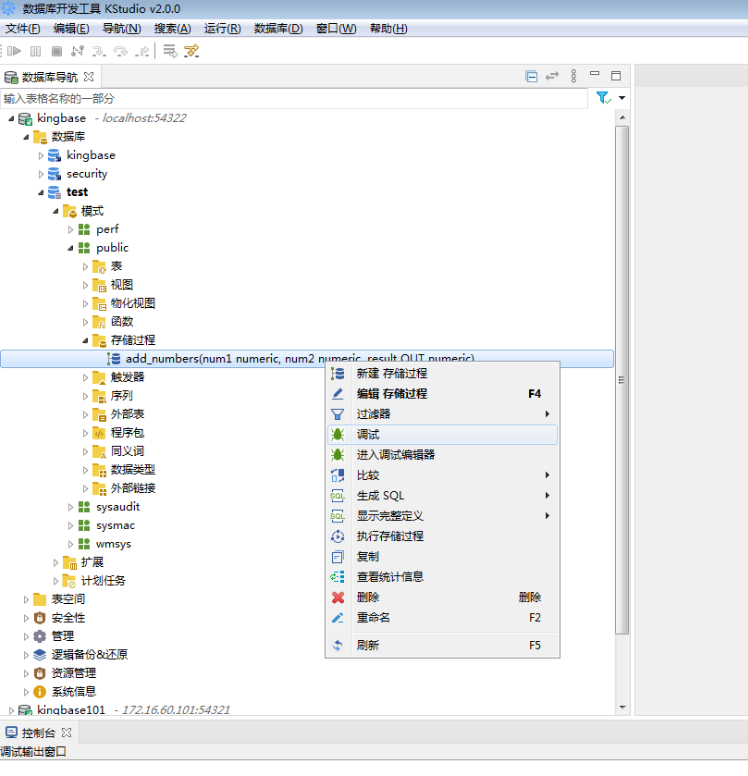Open the 帮助(H) menu
Image resolution: width=748 pixels, height=776 pixels.
[x=389, y=28]
